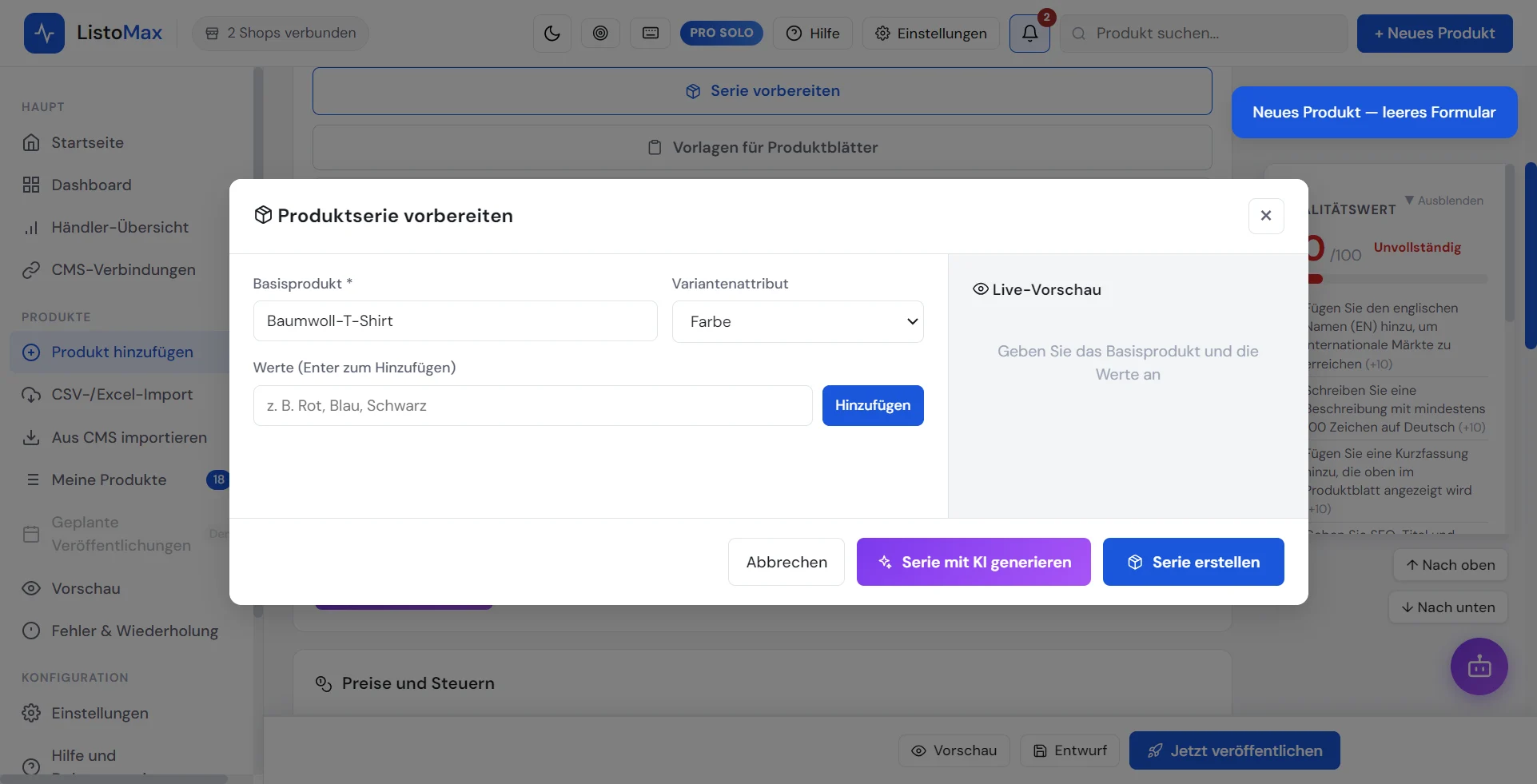Click Vorschau button in bottom bar
The image size is (1537, 784).
pyautogui.click(x=954, y=750)
